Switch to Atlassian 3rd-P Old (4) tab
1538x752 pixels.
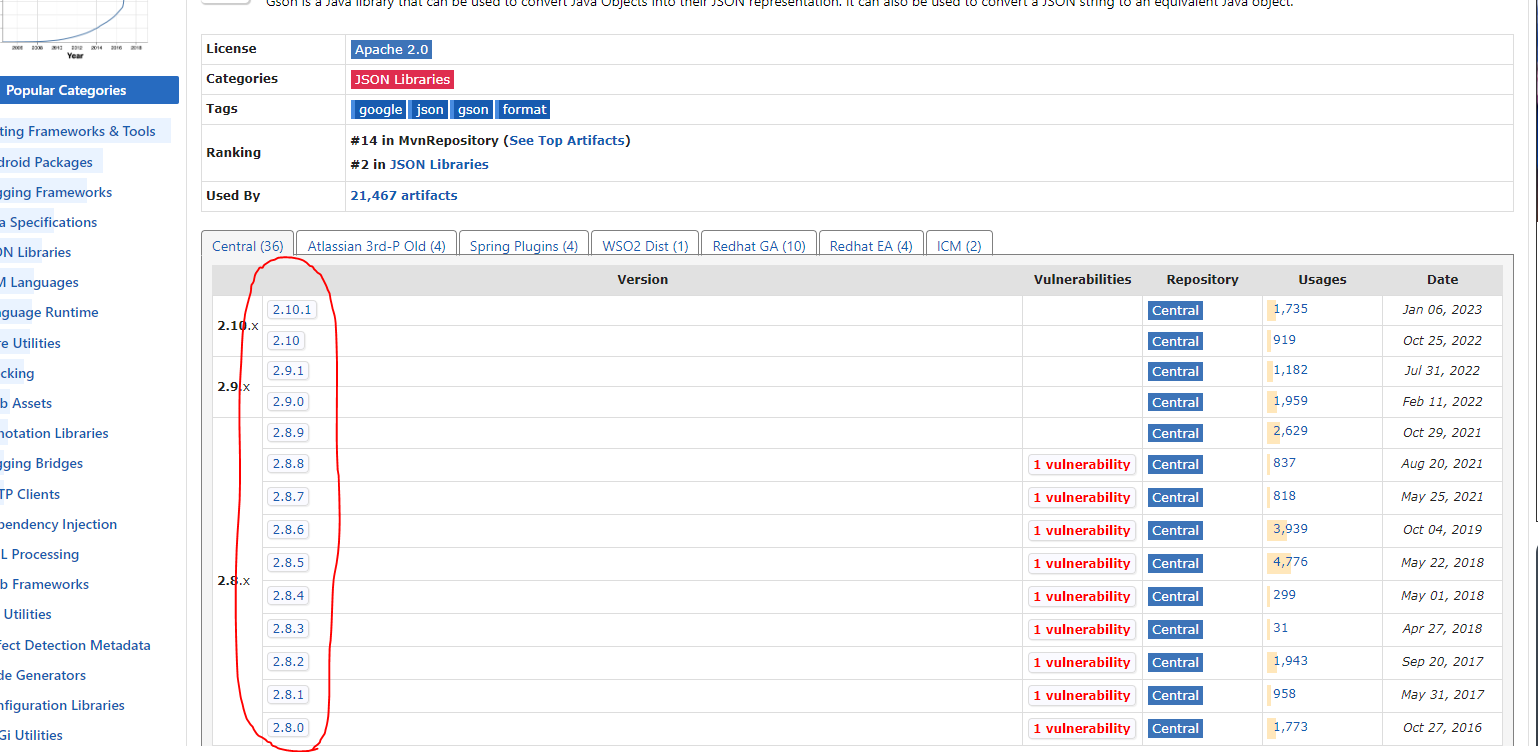[x=377, y=246]
